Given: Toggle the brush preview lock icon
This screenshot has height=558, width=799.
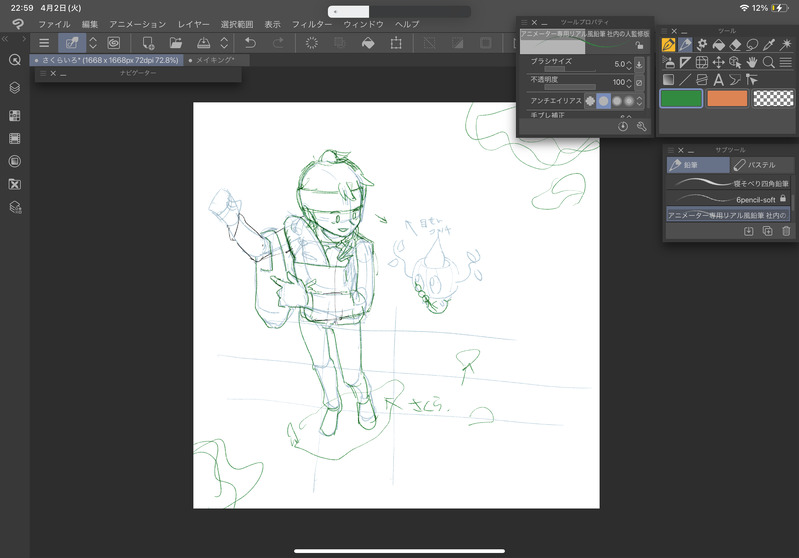Looking at the screenshot, I should pyautogui.click(x=640, y=46).
